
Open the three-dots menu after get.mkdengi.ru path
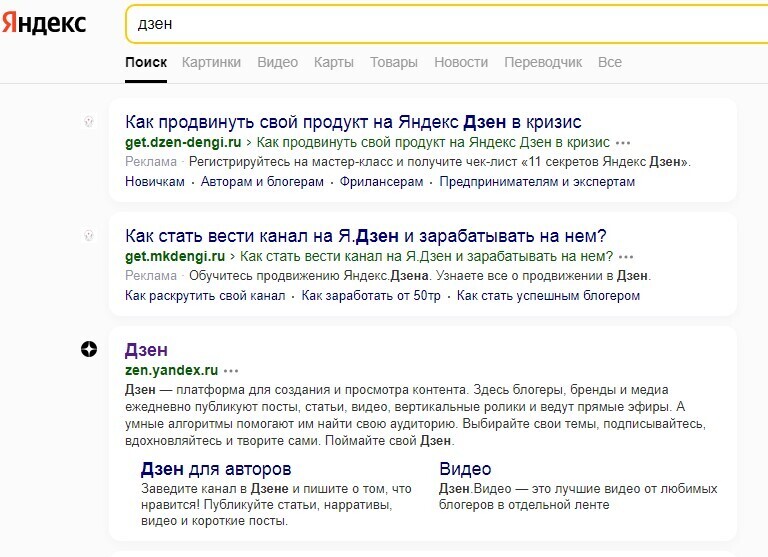tap(626, 257)
